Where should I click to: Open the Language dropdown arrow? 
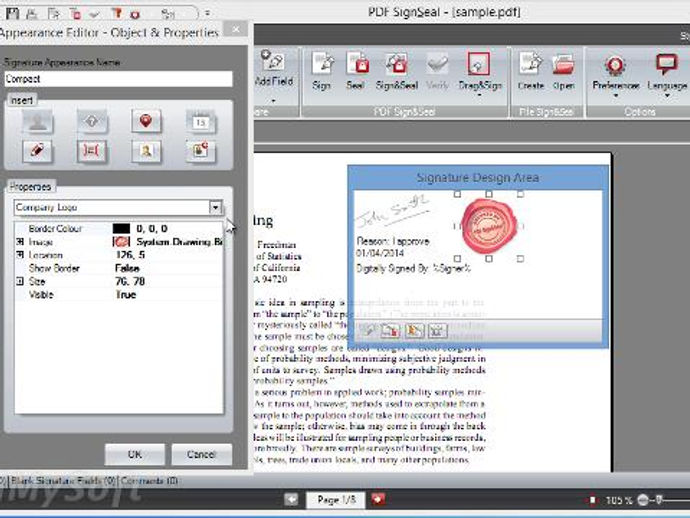click(667, 95)
